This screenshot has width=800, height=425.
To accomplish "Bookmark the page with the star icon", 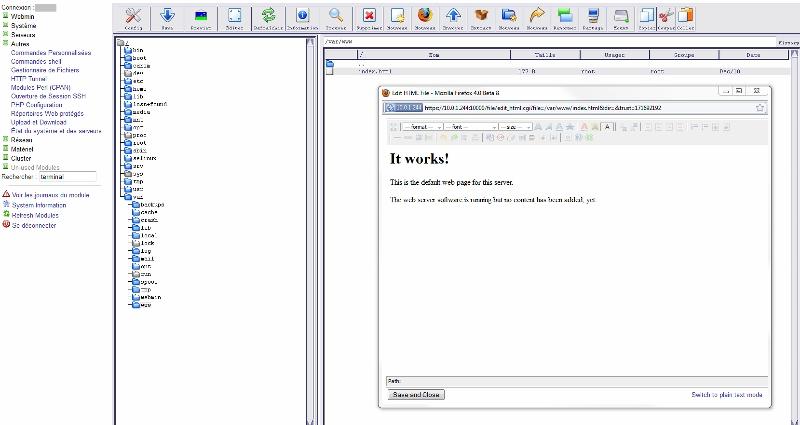I will click(760, 108).
